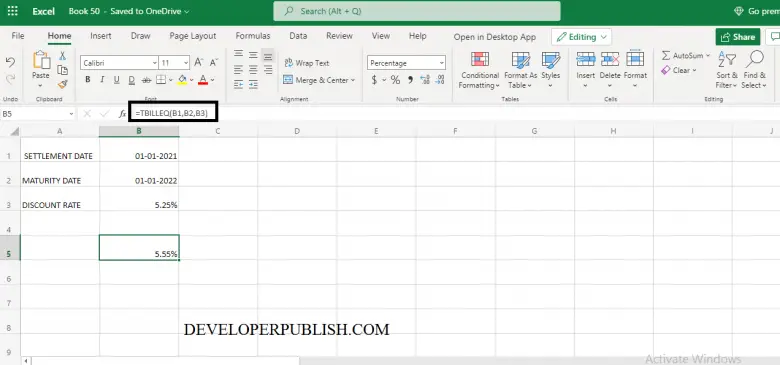Viewport: 780px width, 365px height.
Task: Click the Undo arrow icon
Action: [10, 62]
